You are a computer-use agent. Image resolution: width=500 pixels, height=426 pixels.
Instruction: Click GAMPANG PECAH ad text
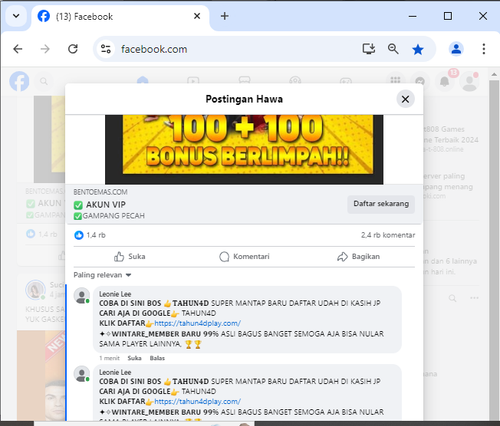pos(113,216)
